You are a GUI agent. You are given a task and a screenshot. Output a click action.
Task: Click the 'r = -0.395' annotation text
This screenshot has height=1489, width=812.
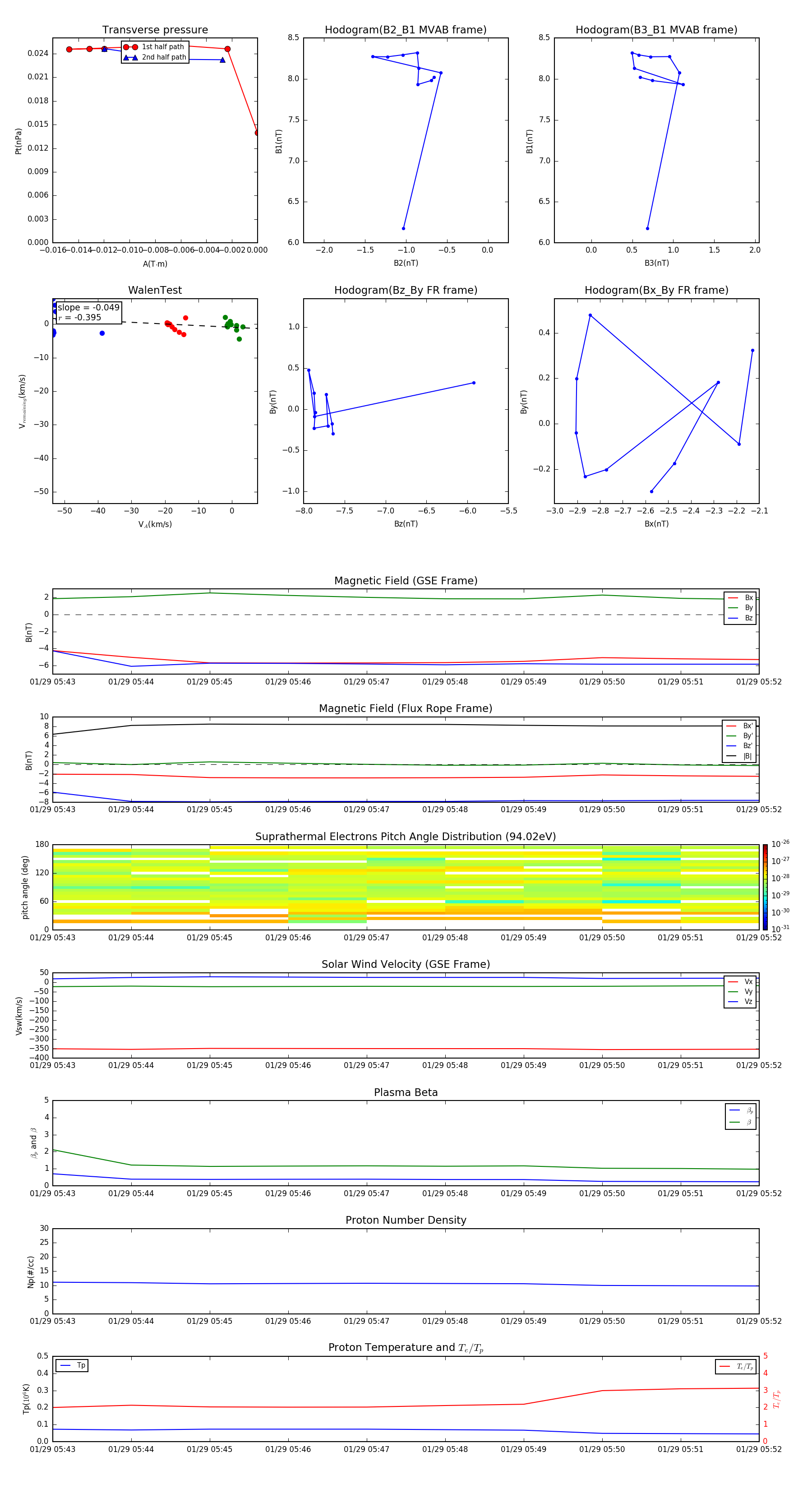click(x=80, y=317)
